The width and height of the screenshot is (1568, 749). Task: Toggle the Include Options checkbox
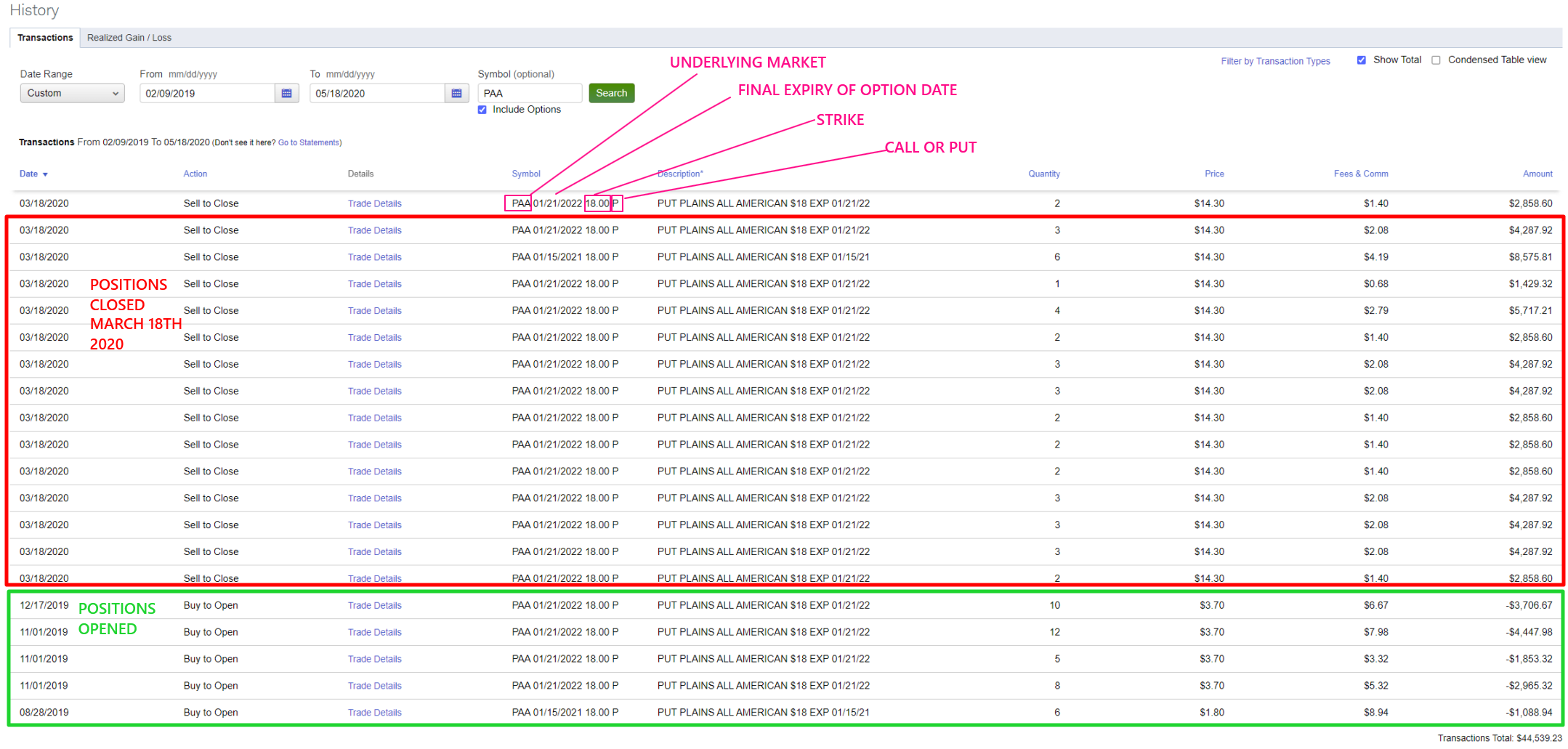482,110
